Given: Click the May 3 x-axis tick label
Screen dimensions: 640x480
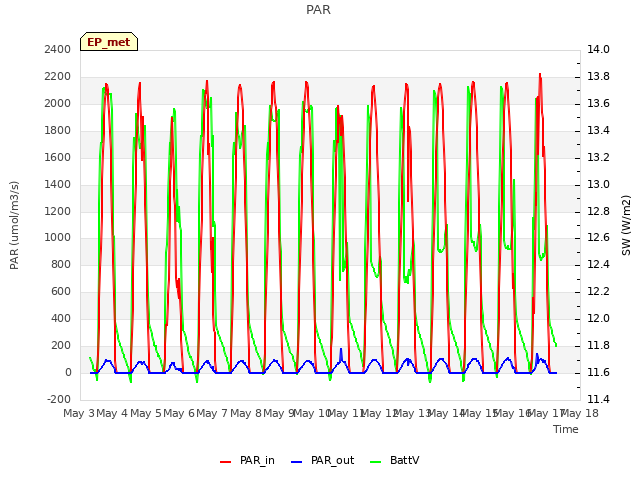Looking at the screenshot, I should click(x=79, y=413).
